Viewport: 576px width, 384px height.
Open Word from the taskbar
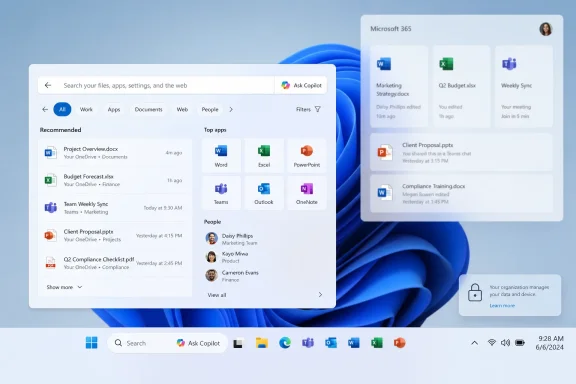[x=354, y=343]
